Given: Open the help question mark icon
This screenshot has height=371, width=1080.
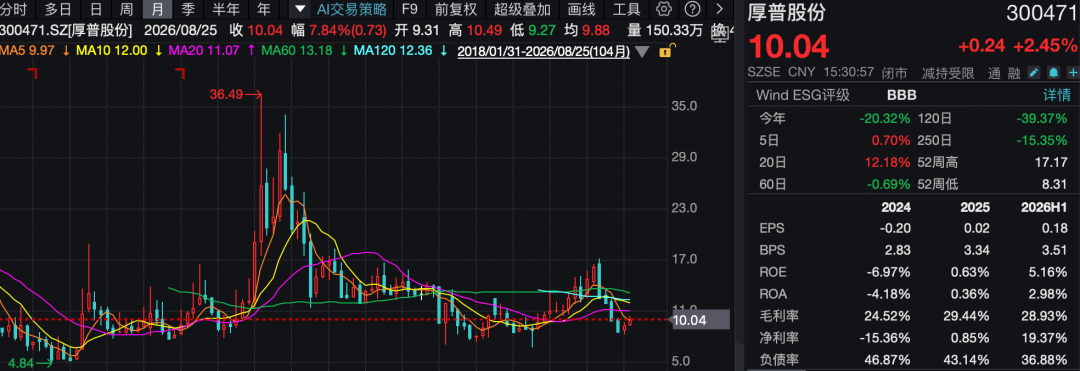Looking at the screenshot, I should coord(693,10).
